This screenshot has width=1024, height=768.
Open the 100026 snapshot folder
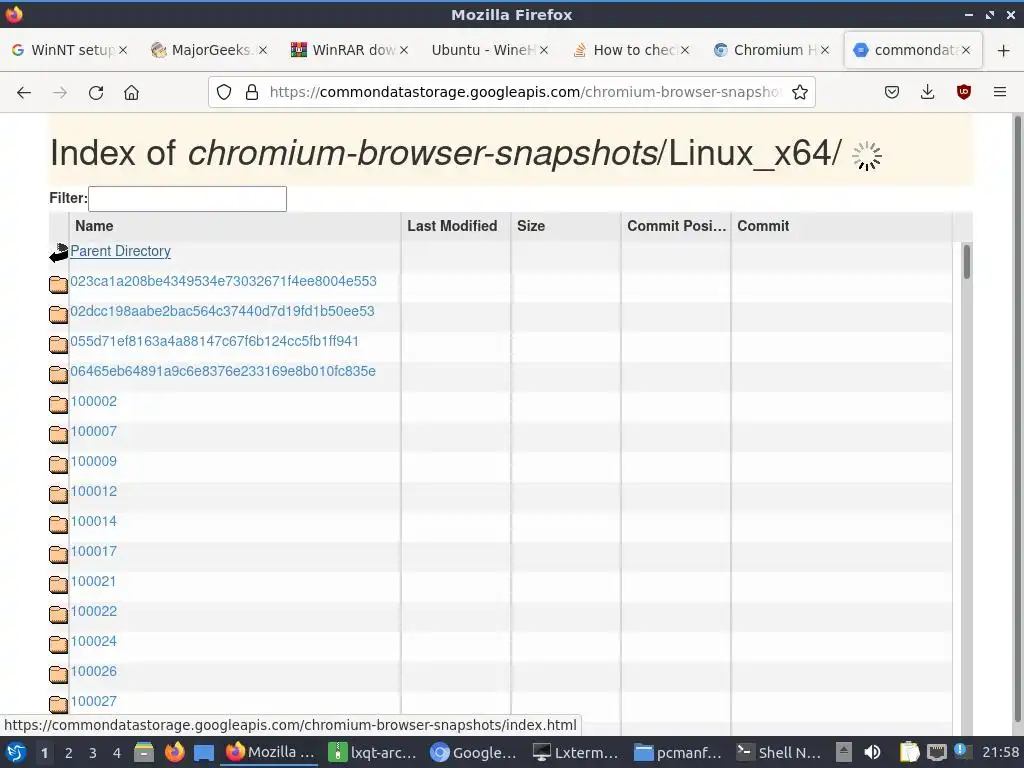[x=93, y=672]
